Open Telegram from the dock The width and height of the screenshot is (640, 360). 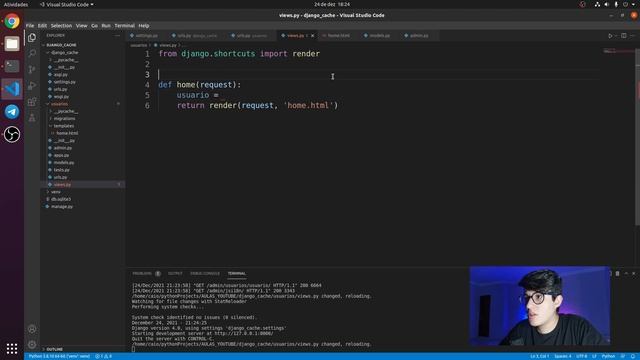(12, 111)
